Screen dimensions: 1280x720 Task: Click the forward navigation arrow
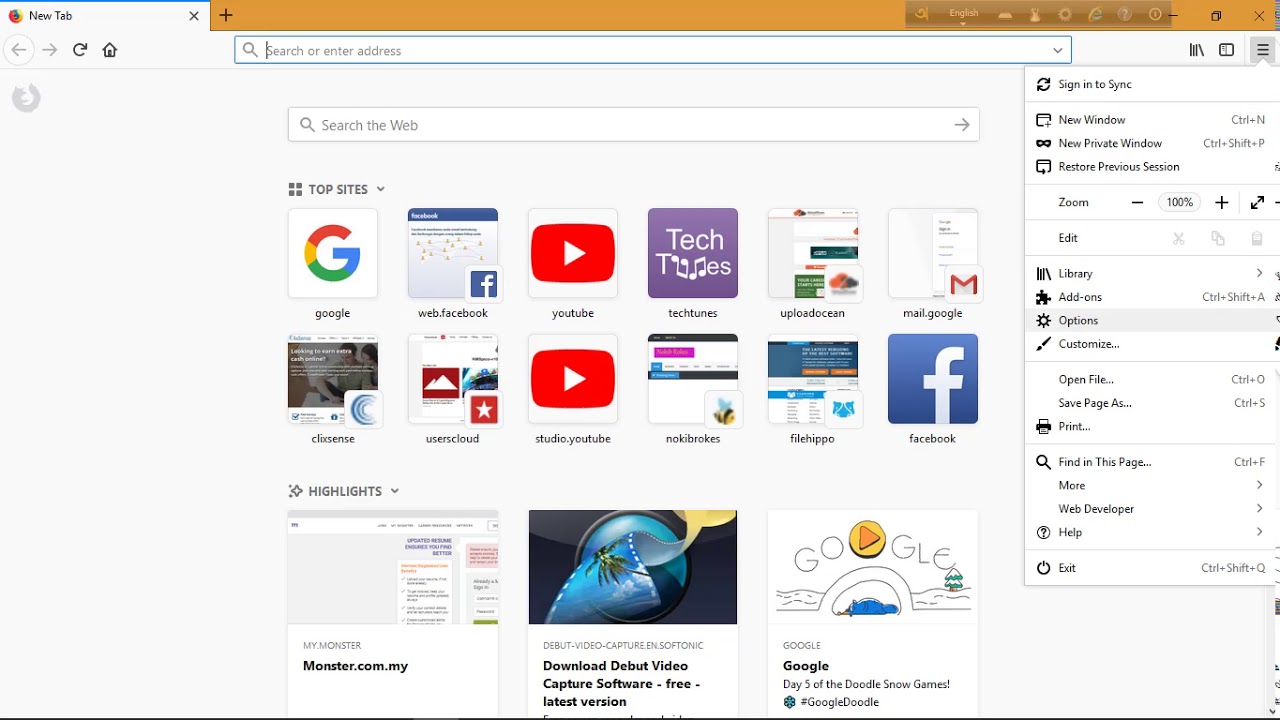coord(50,50)
